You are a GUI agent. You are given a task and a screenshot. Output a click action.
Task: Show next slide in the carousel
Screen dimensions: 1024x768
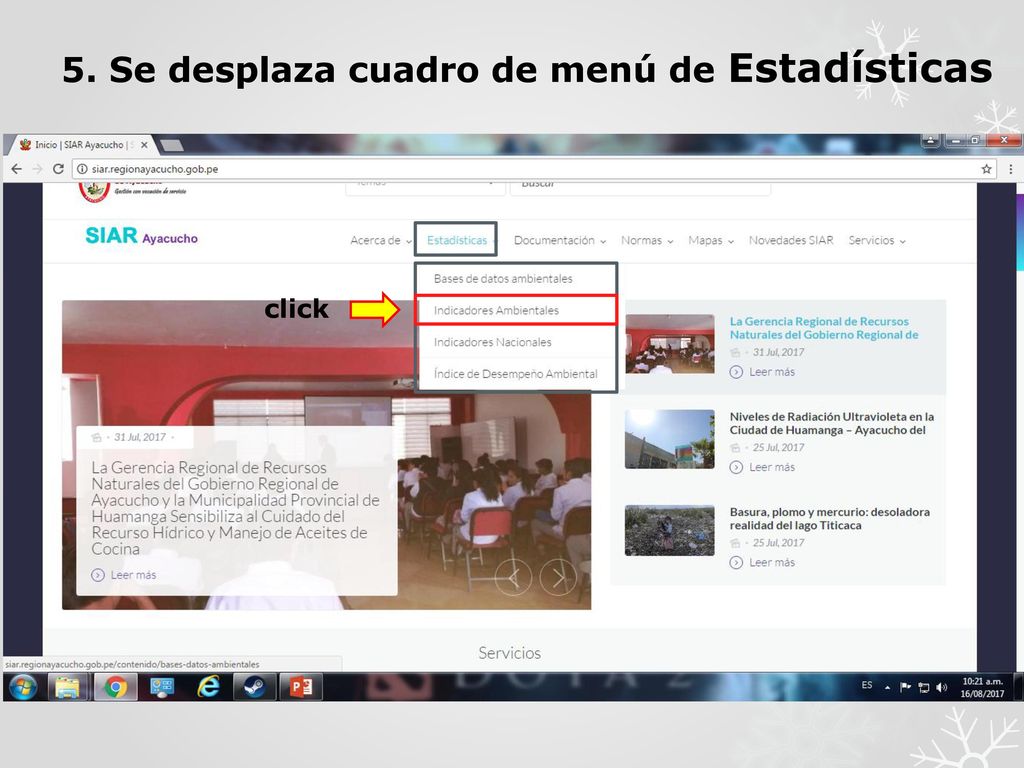tap(558, 577)
